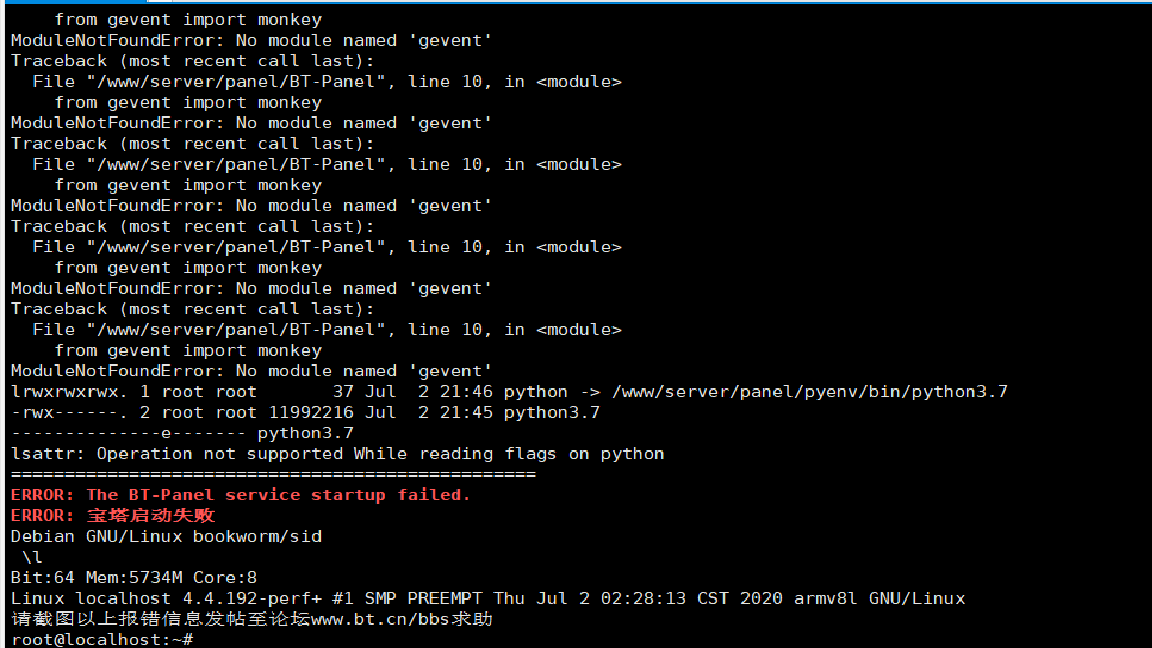The width and height of the screenshot is (1152, 648).
Task: Select the blue active session tab strip
Action: [73, 1]
